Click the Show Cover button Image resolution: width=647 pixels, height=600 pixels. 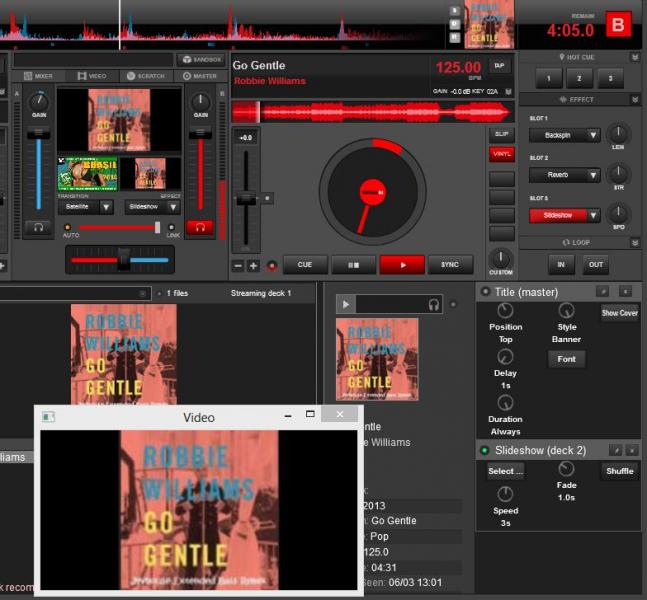[619, 313]
